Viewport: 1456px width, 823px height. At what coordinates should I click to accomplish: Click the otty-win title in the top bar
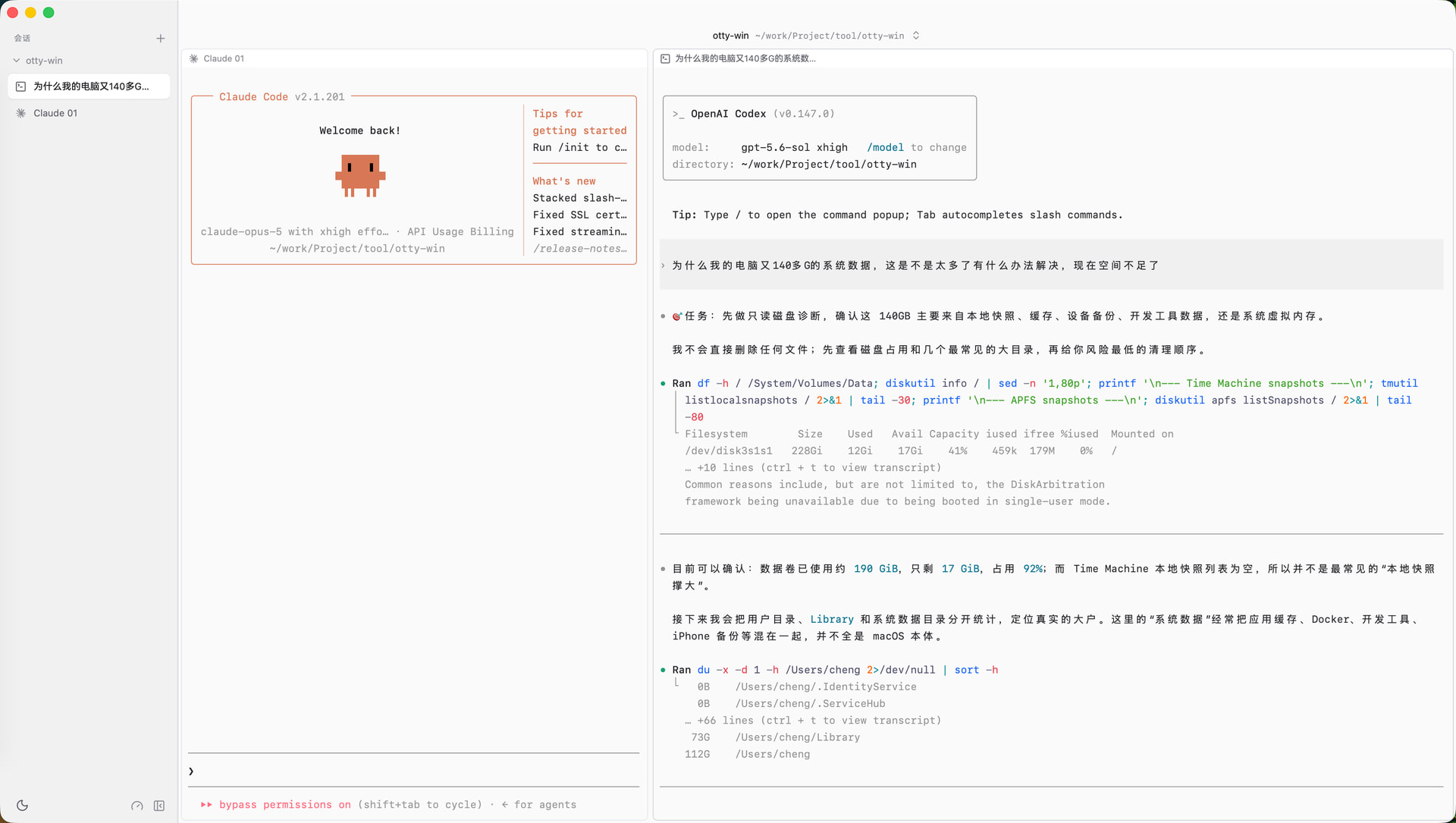point(730,36)
